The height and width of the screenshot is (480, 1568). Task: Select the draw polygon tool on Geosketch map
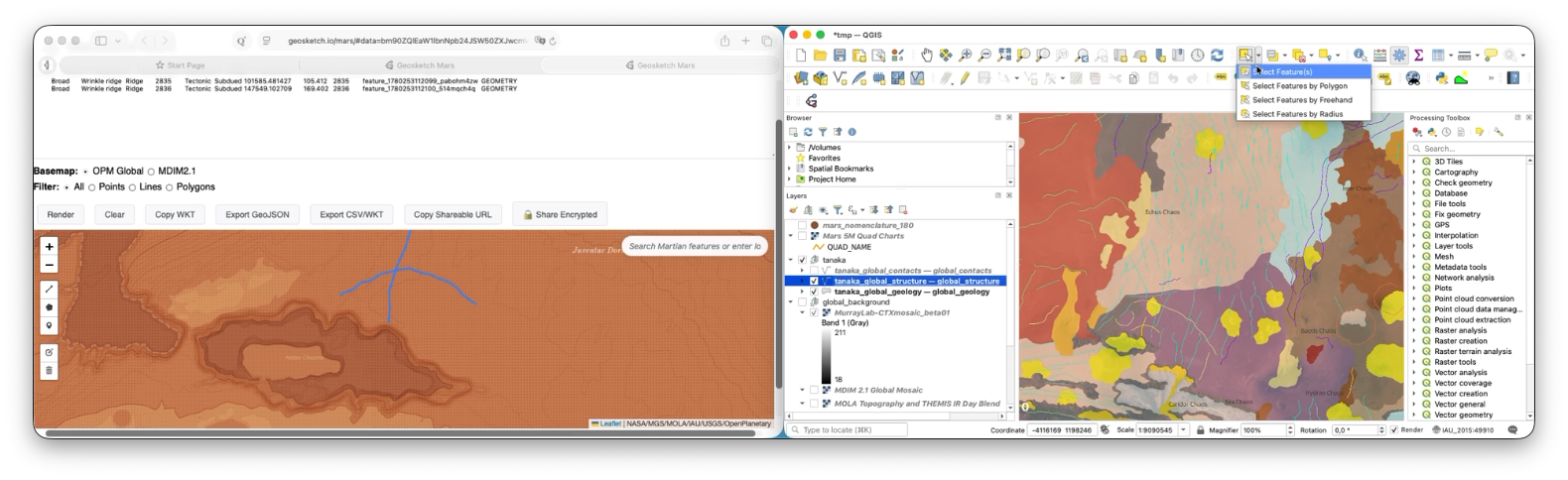[49, 307]
